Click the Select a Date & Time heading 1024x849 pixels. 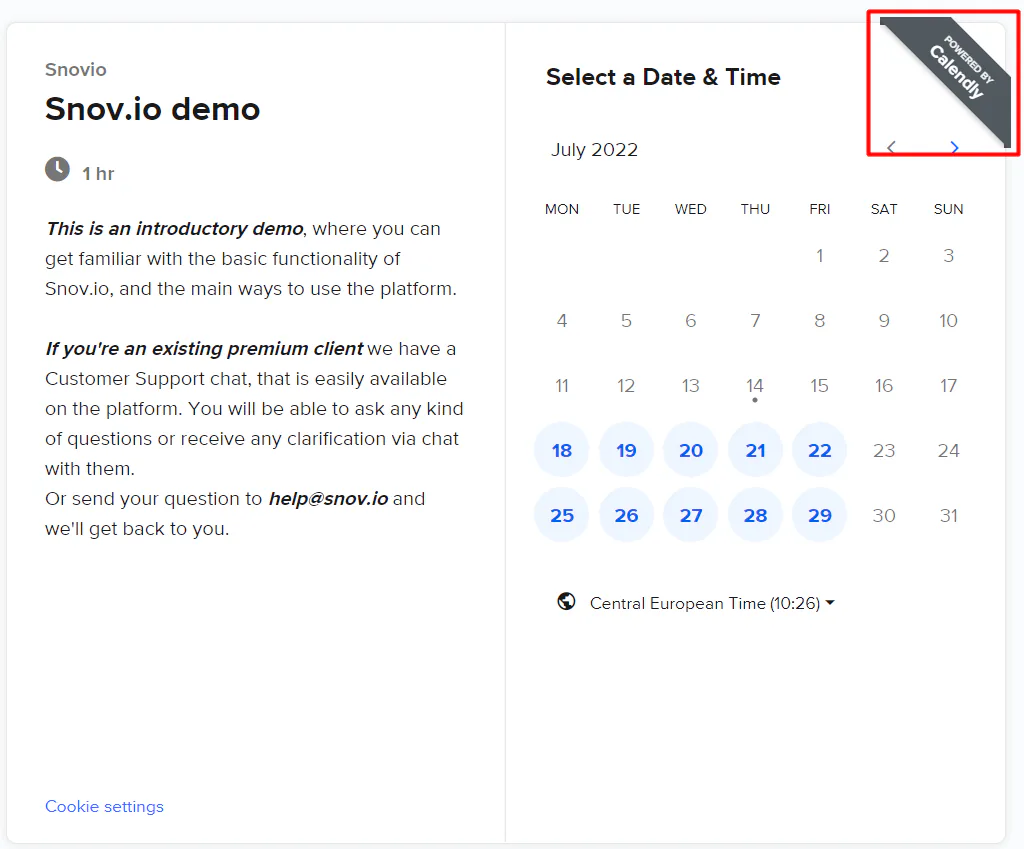pyautogui.click(x=663, y=77)
